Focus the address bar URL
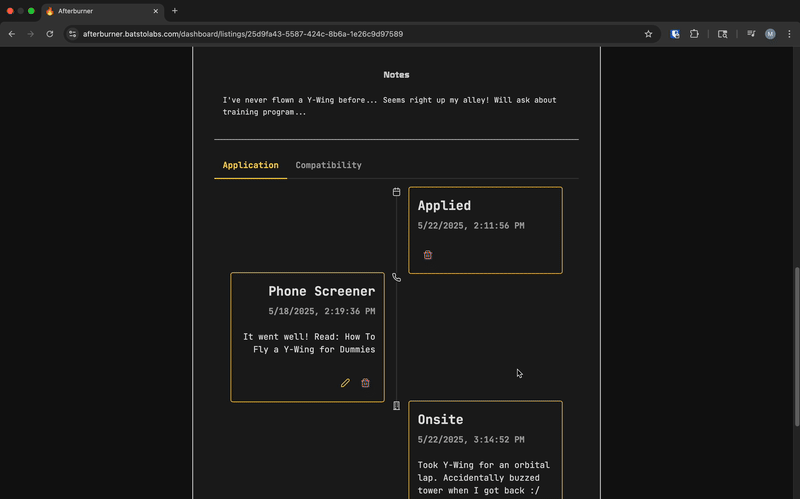The width and height of the screenshot is (800, 499). (243, 34)
